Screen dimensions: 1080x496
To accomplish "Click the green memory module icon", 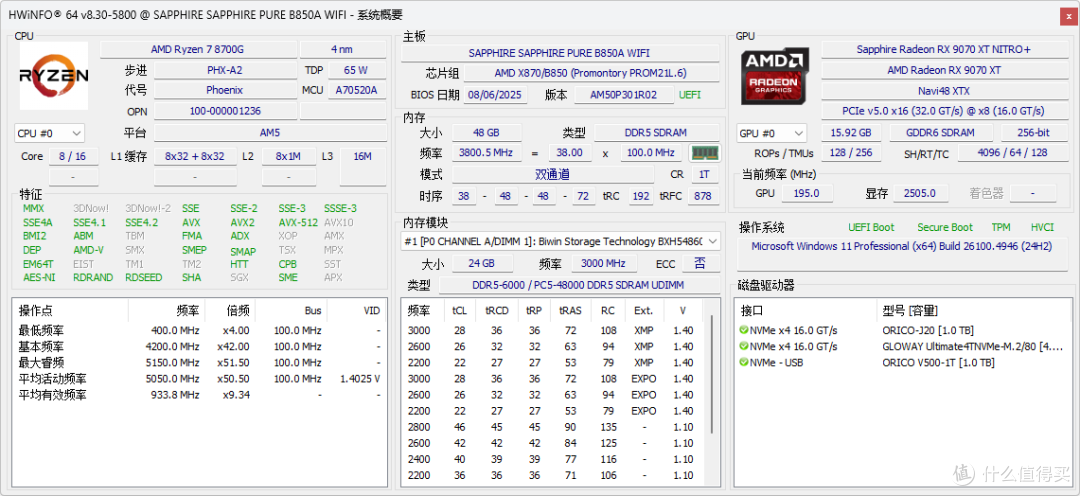I will 705,153.
